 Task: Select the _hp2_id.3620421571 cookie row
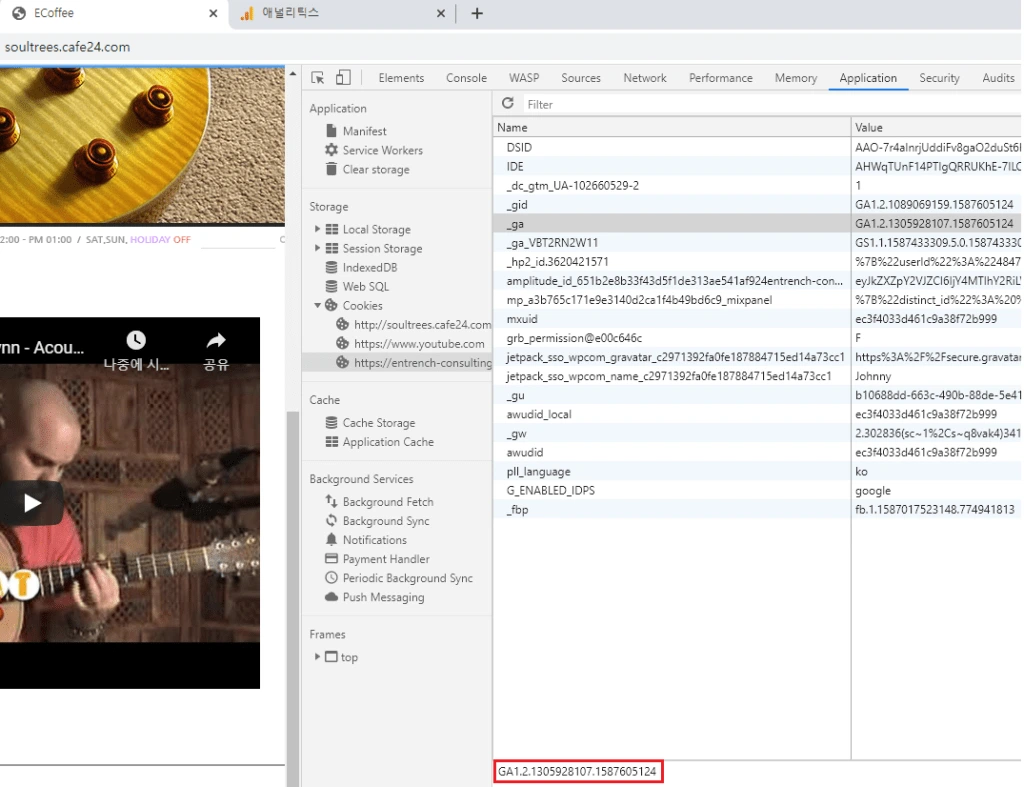click(x=758, y=262)
